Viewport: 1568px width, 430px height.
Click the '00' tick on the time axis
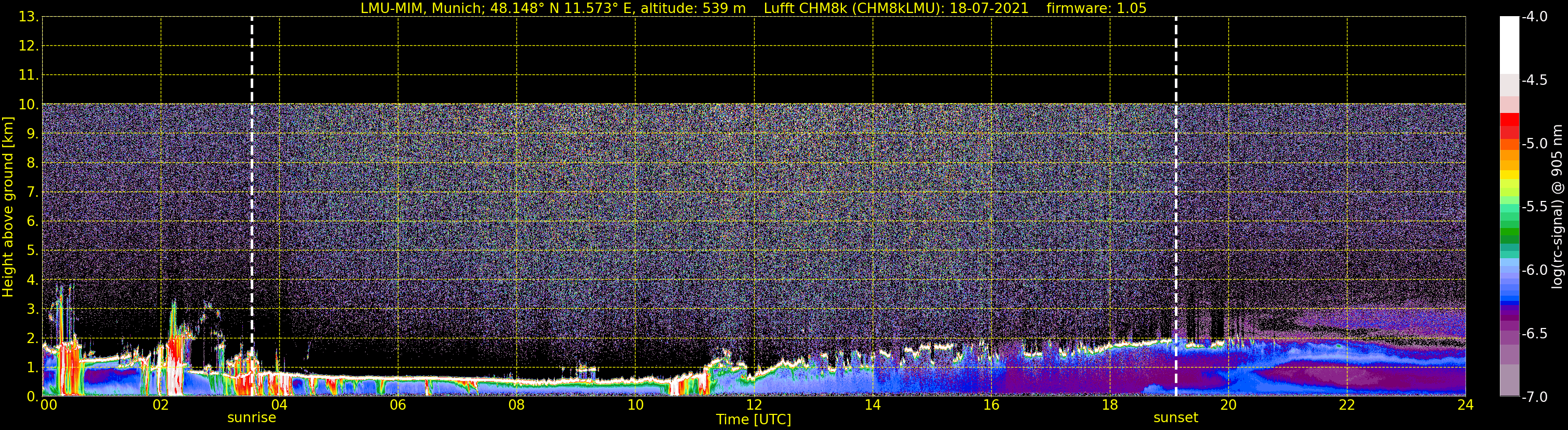coord(49,405)
